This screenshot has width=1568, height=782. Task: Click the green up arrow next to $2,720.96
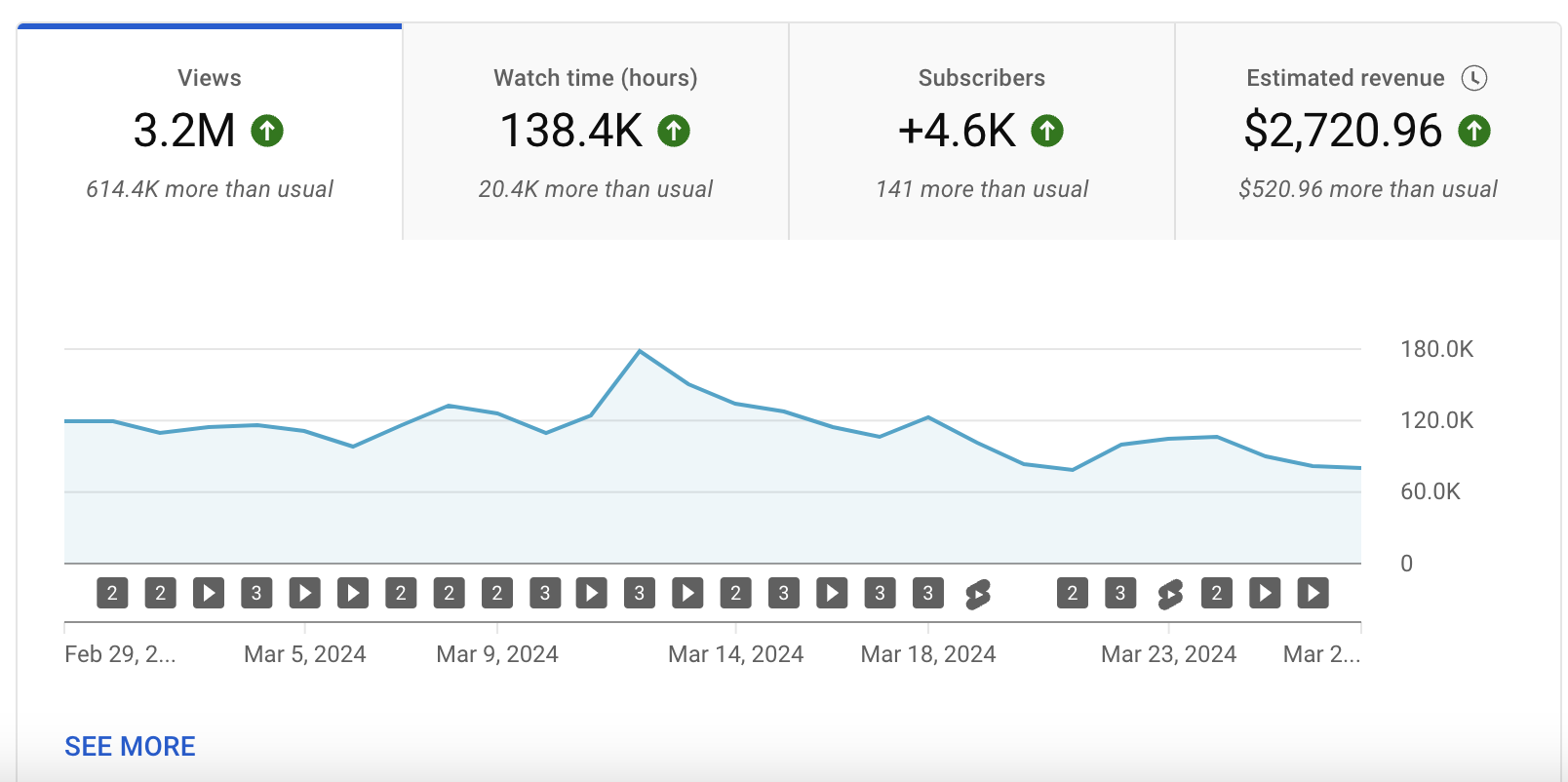[1474, 131]
